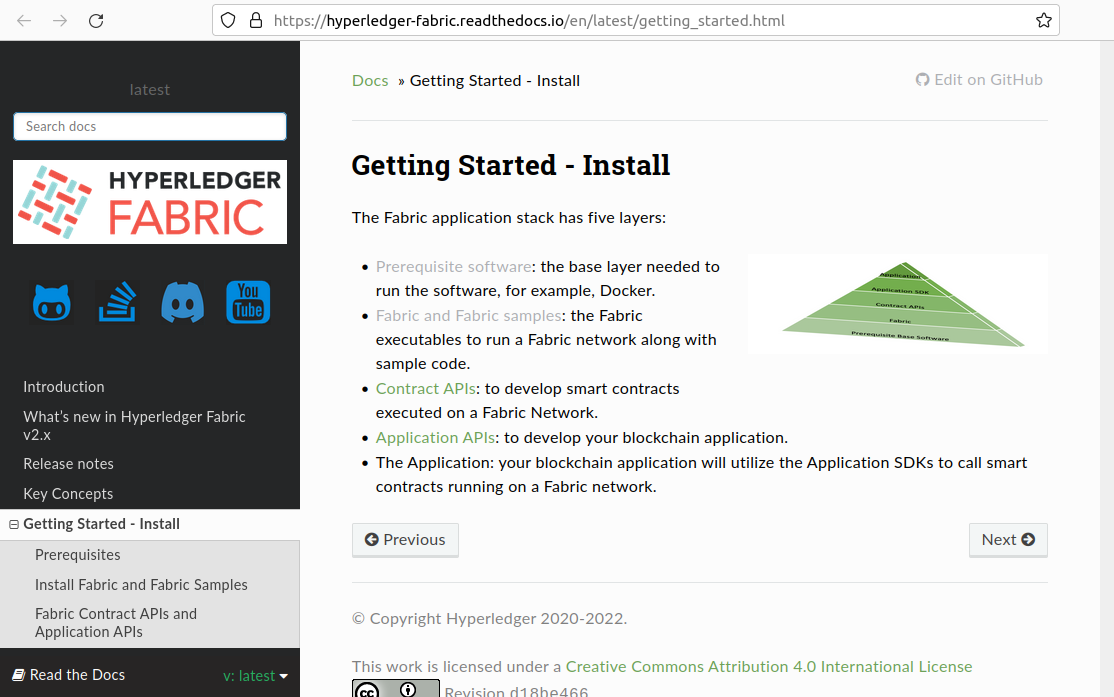Click the site security lock icon
1114x697 pixels.
pyautogui.click(x=256, y=21)
